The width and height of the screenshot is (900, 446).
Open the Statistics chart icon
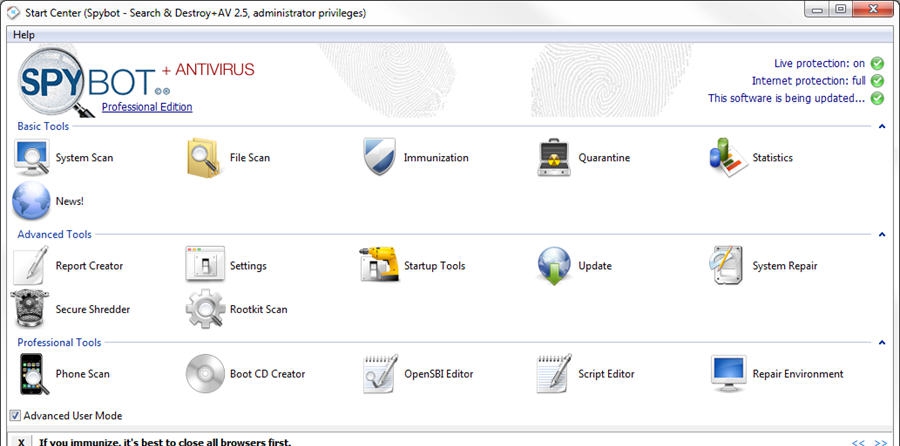point(728,157)
